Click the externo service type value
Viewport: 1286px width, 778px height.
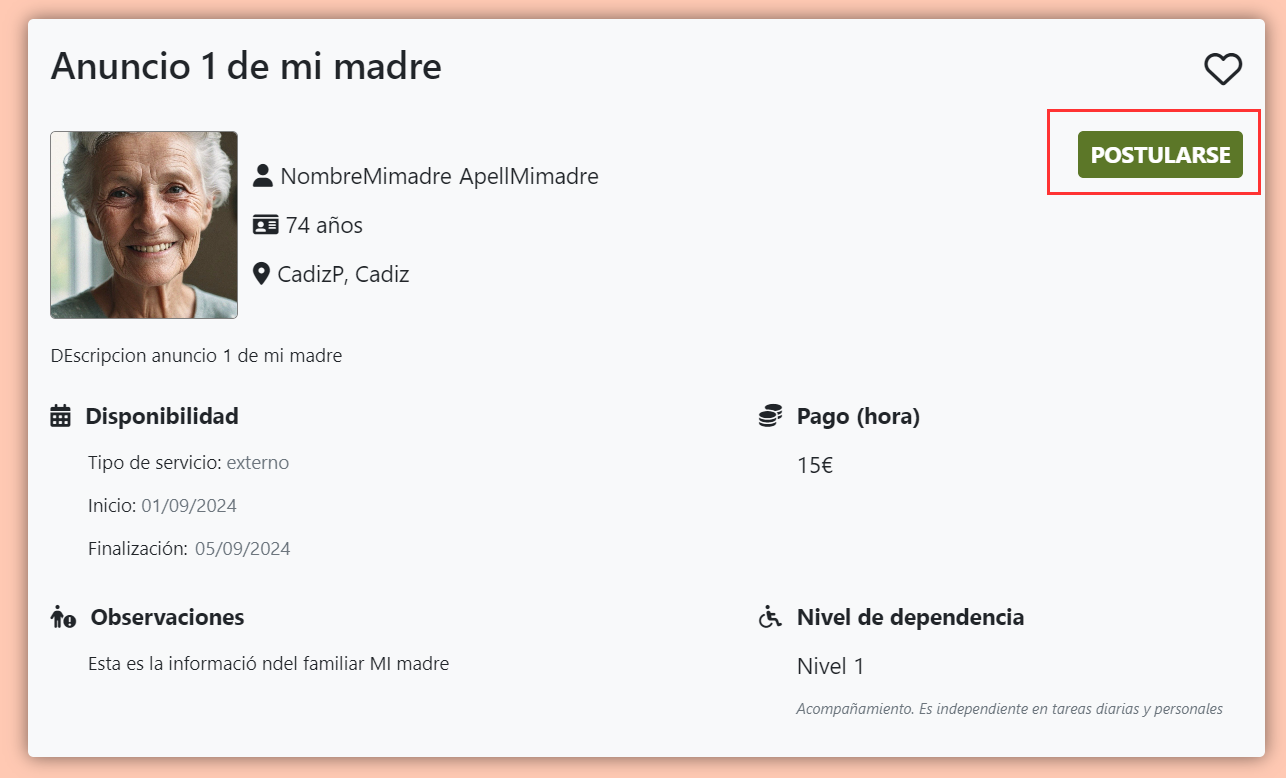click(258, 463)
